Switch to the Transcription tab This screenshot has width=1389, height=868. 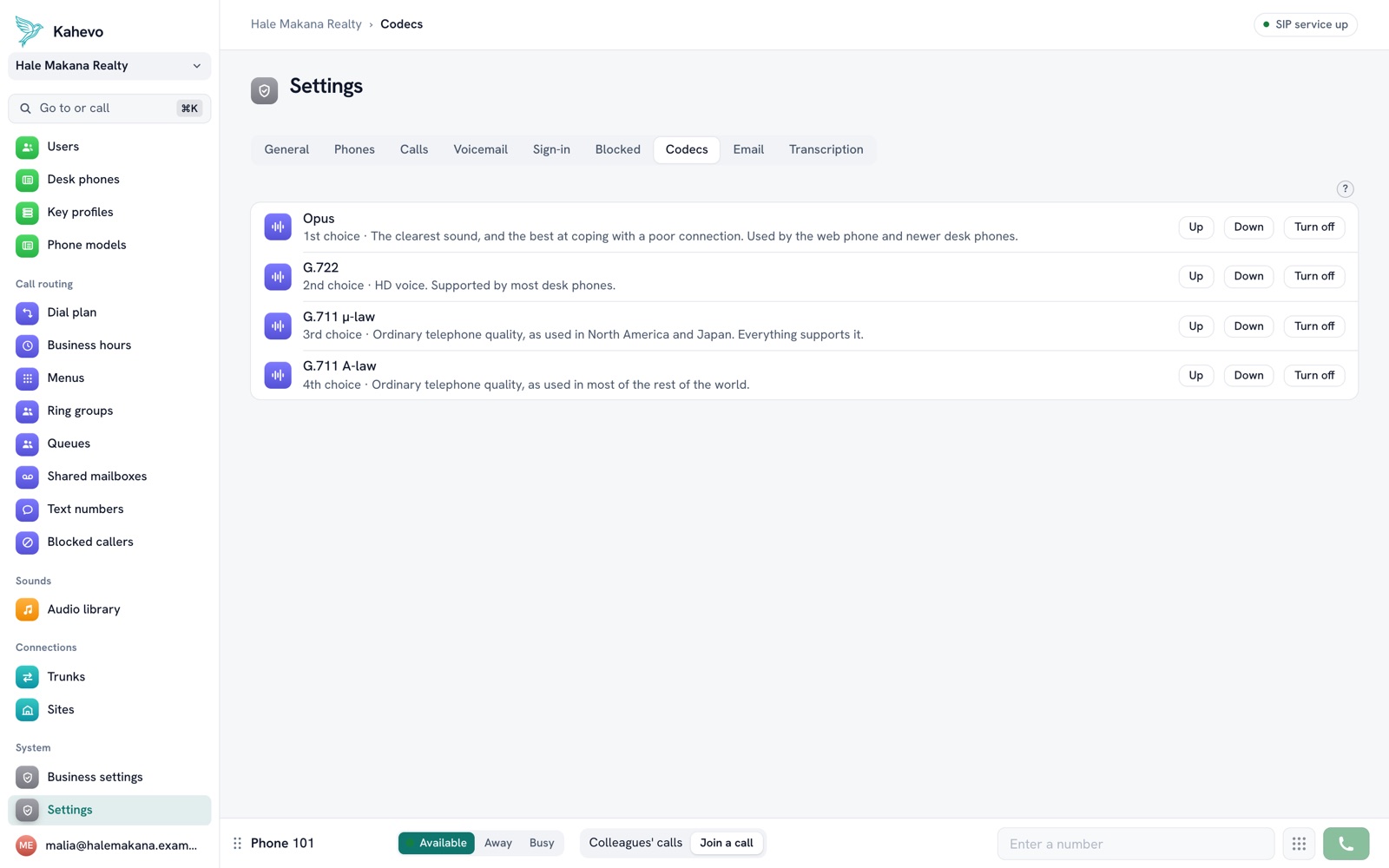point(826,149)
